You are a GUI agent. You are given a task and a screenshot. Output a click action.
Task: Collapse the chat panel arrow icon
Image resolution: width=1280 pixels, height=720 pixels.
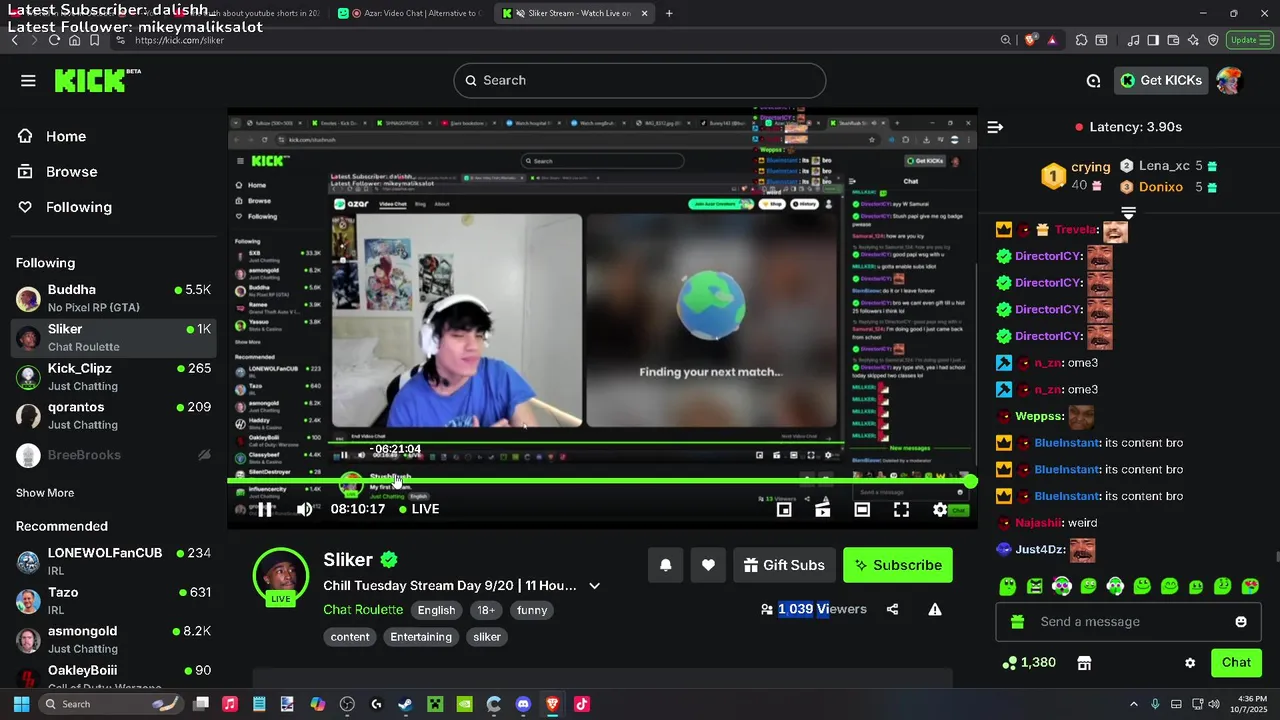[x=995, y=127]
